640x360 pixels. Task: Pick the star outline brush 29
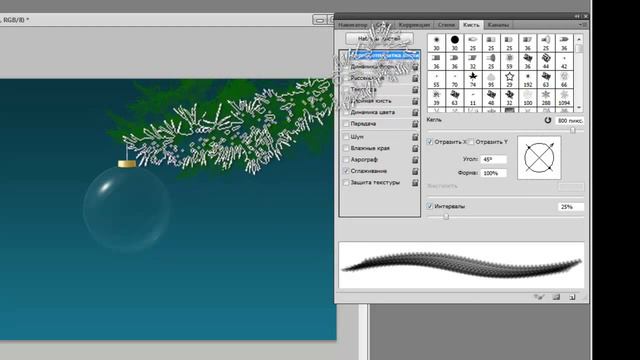(x=509, y=79)
